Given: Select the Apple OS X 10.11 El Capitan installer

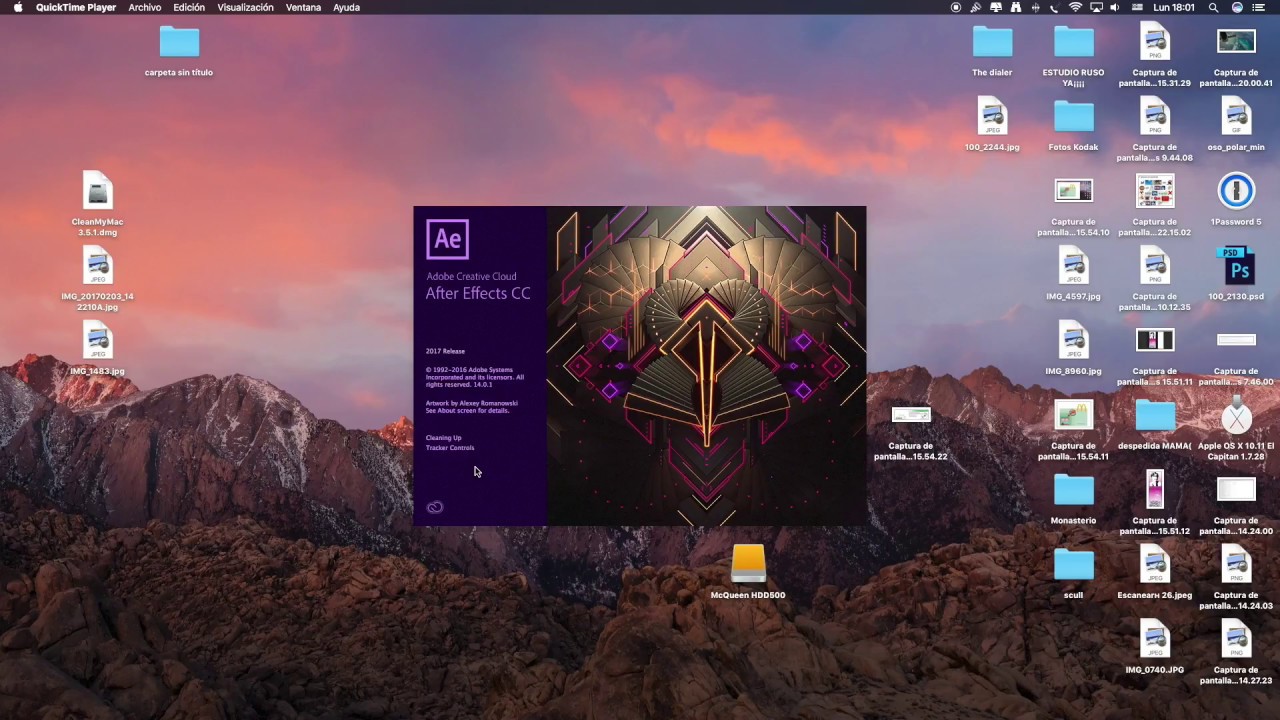Looking at the screenshot, I should click(x=1236, y=415).
